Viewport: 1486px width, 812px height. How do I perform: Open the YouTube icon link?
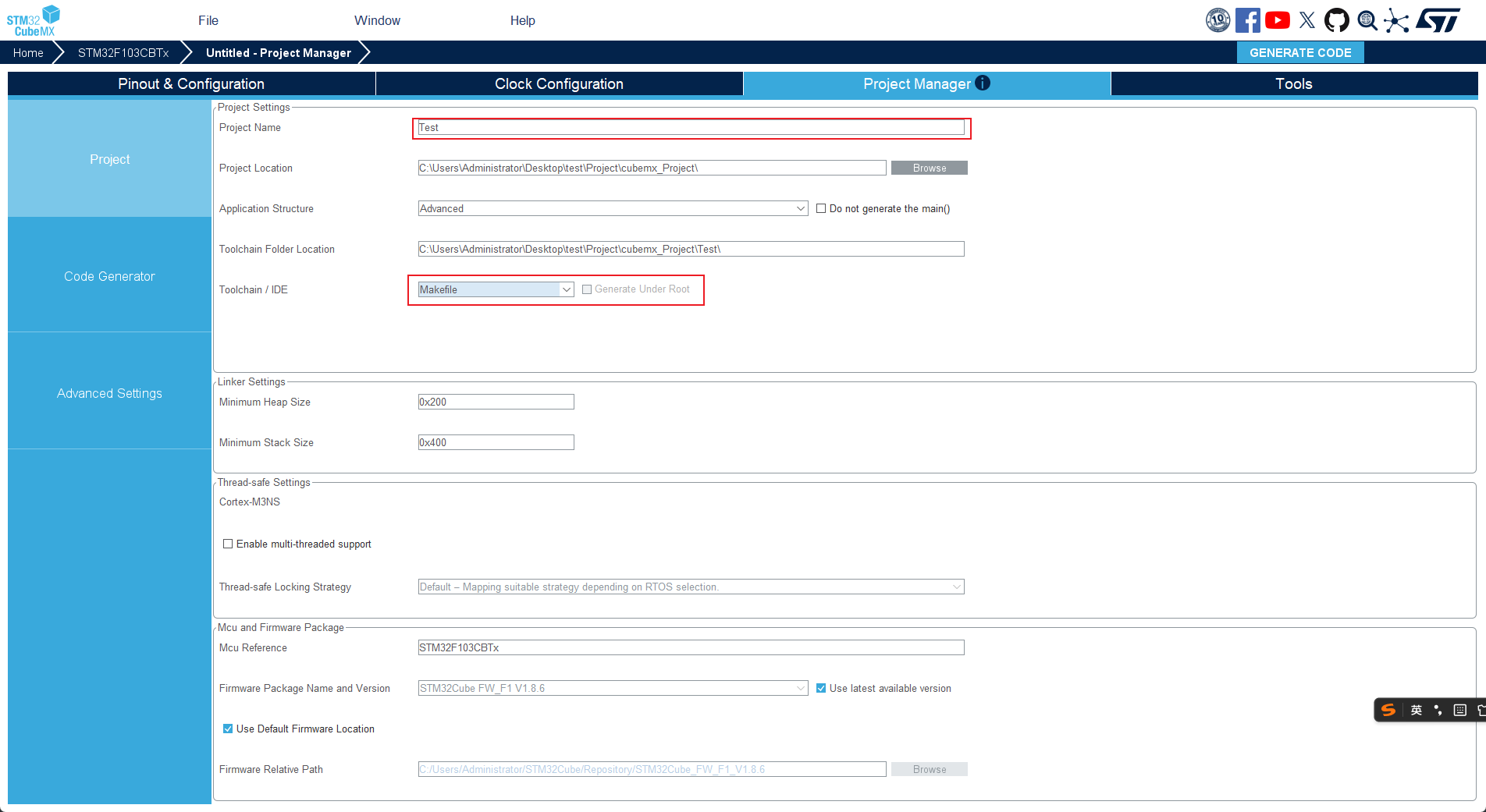click(x=1277, y=20)
